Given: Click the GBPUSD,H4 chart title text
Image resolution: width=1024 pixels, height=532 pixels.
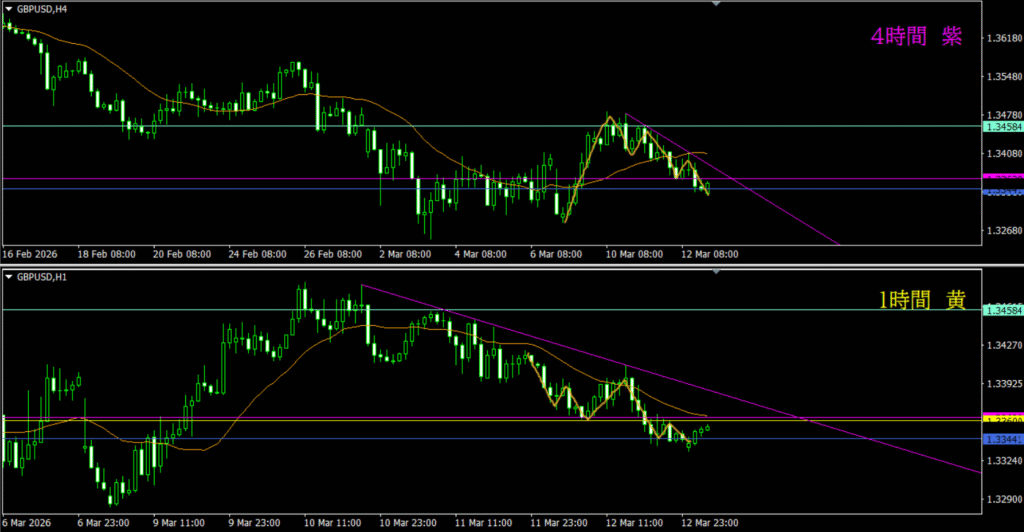Looking at the screenshot, I should pos(42,8).
